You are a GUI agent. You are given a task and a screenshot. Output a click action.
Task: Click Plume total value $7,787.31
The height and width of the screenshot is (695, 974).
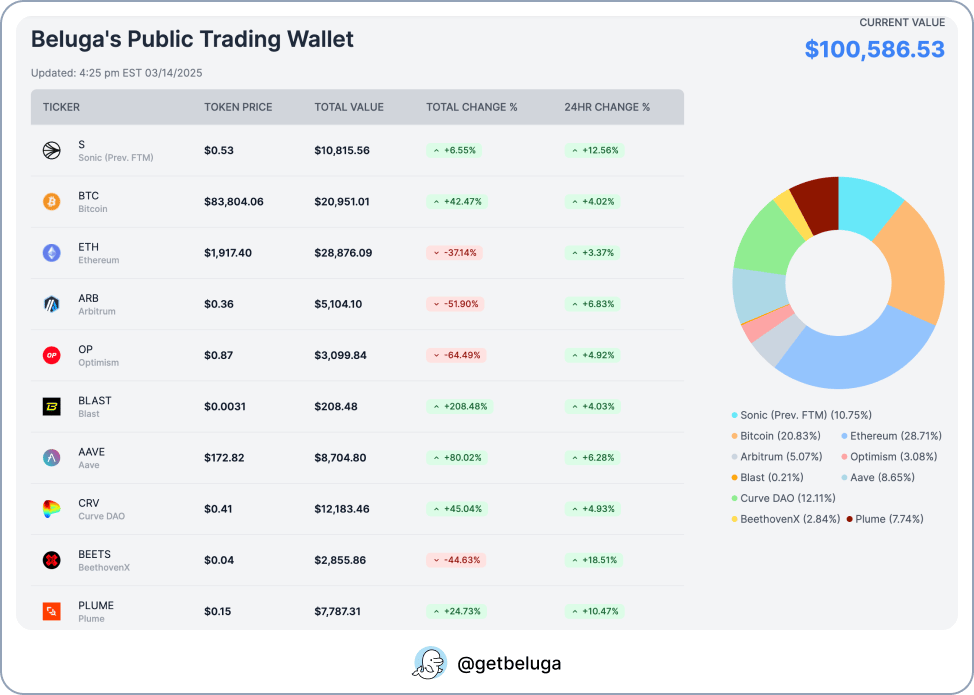[x=337, y=611]
